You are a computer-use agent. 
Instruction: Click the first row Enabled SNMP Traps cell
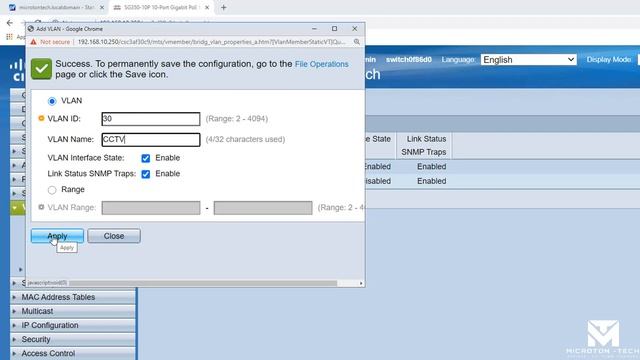click(x=431, y=167)
